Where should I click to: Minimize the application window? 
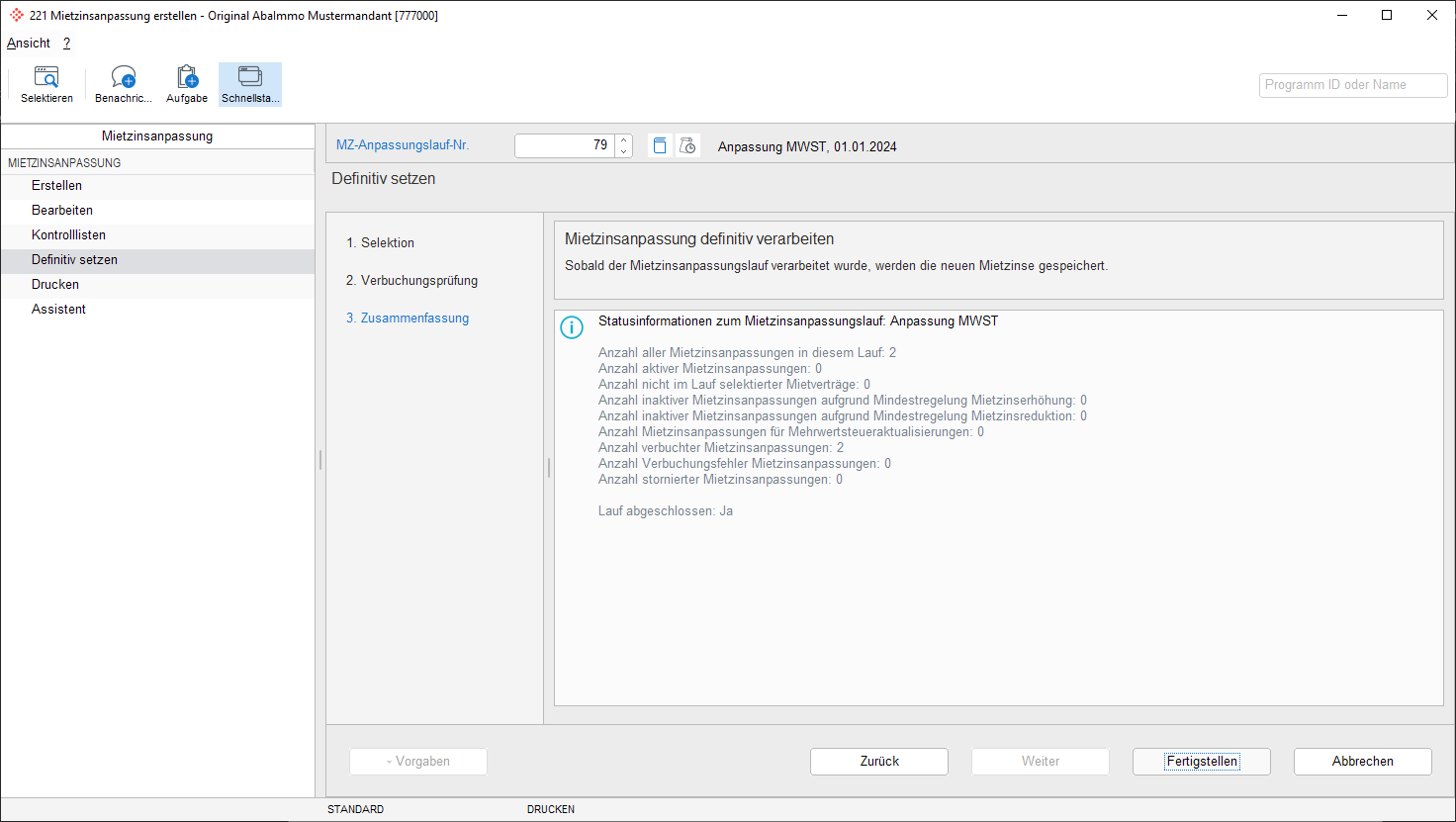(x=1342, y=15)
